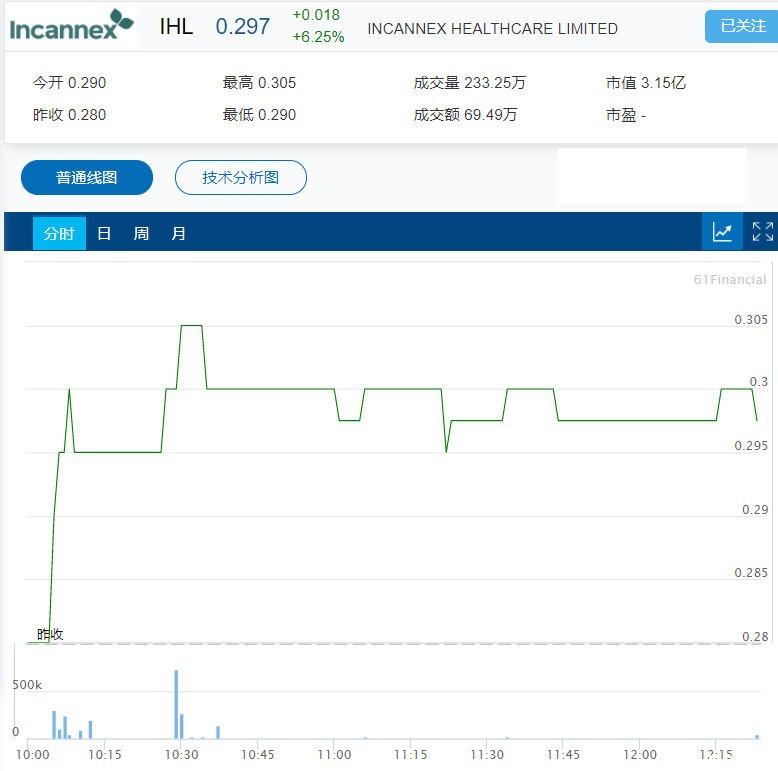The image size is (778, 771).
Task: Click the 成交量 233.25万 volume value
Action: coord(469,83)
